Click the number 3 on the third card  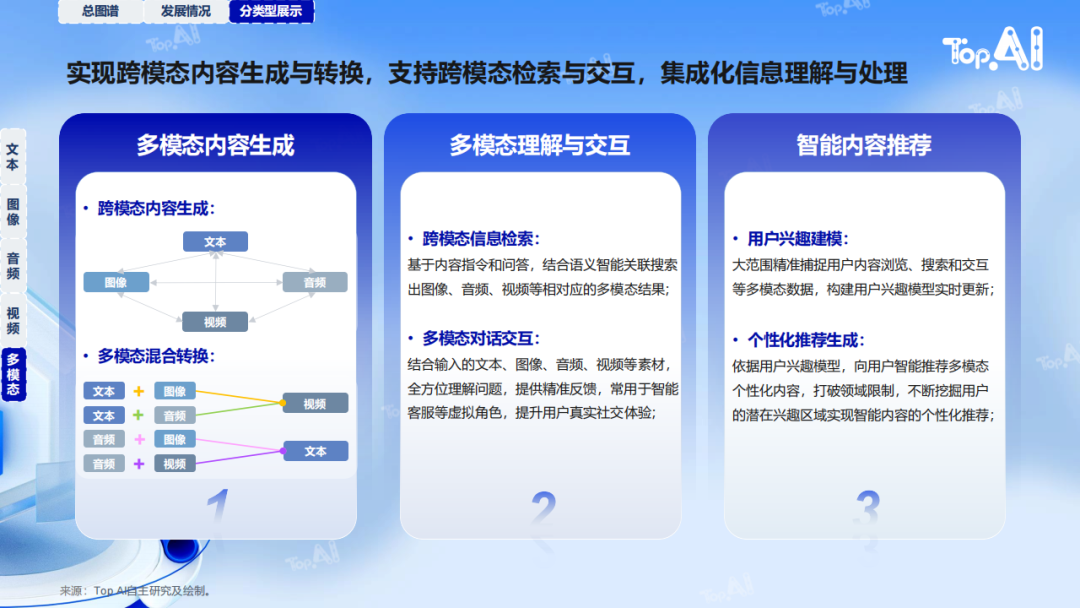(x=867, y=510)
